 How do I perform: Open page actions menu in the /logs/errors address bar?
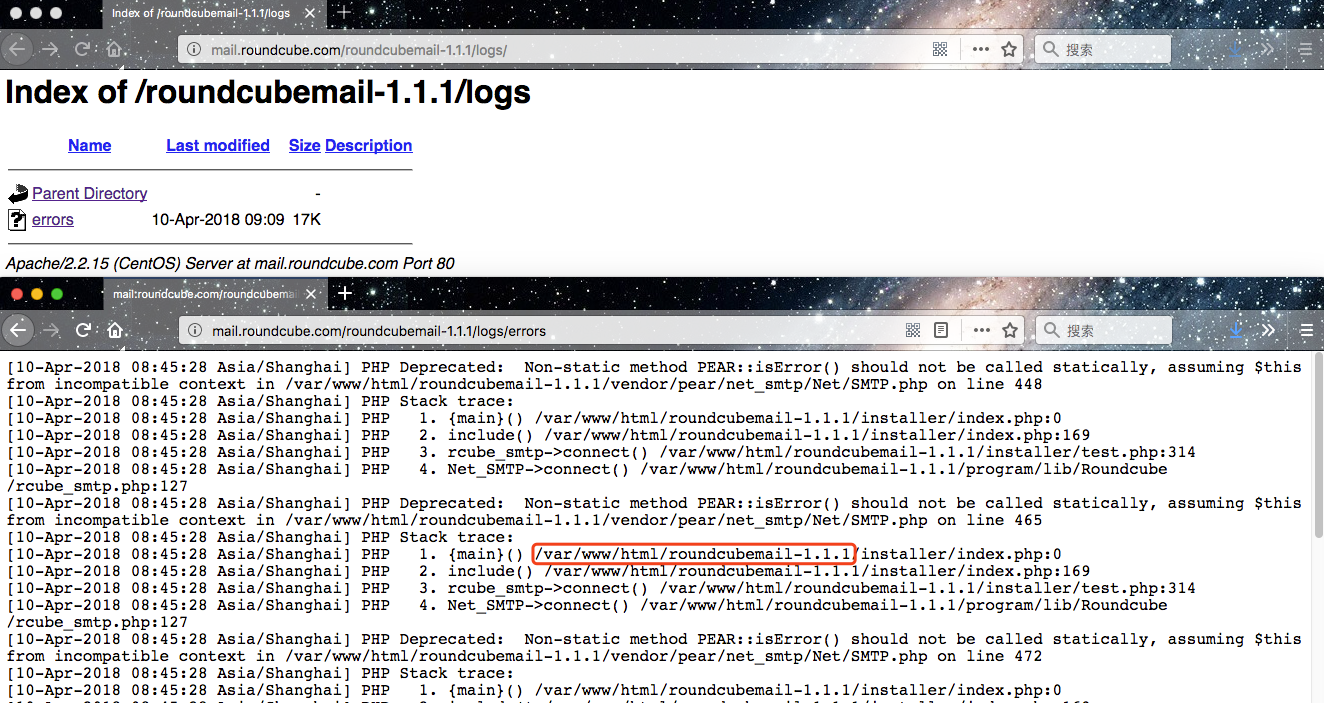click(x=980, y=330)
